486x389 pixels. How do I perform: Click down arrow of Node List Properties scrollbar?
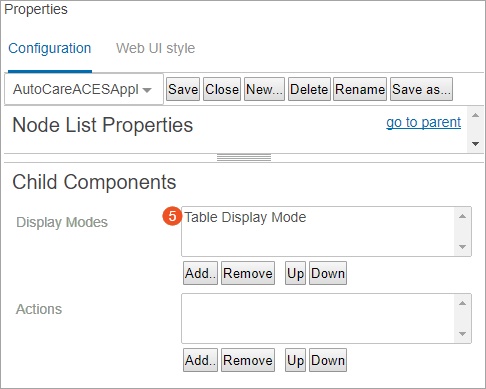click(476, 144)
